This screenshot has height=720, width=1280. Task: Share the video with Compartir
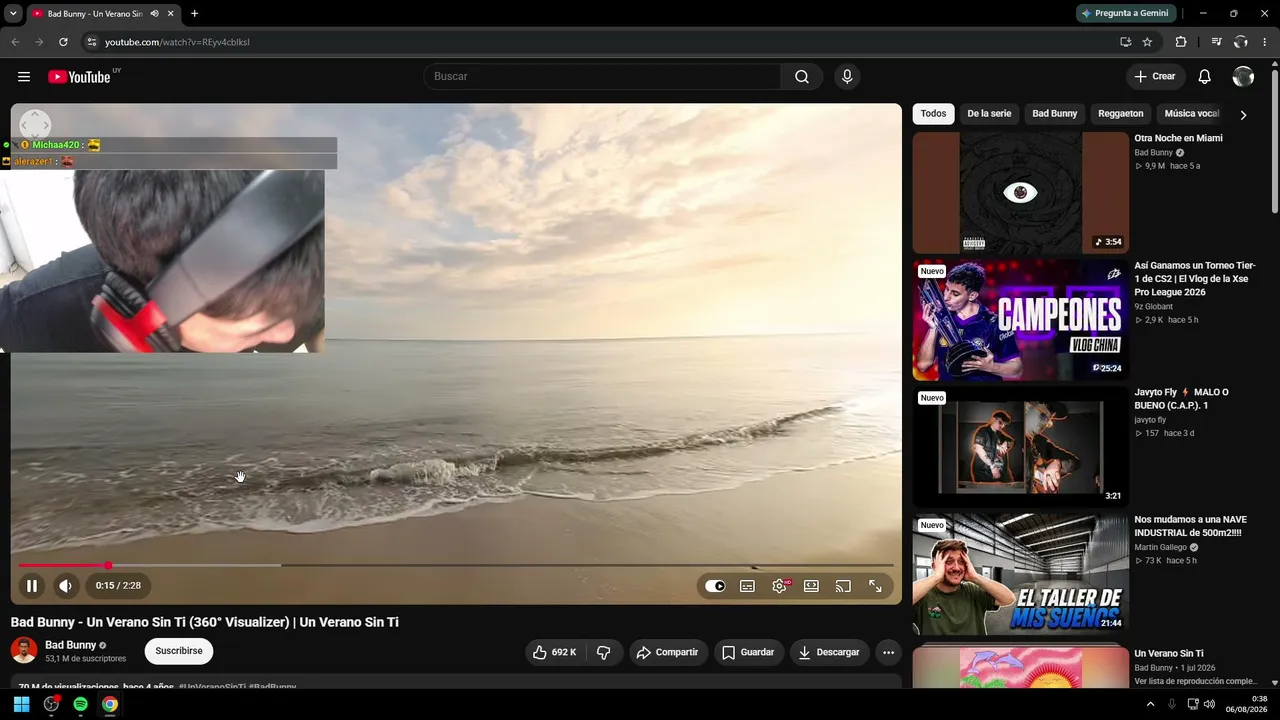pos(668,652)
